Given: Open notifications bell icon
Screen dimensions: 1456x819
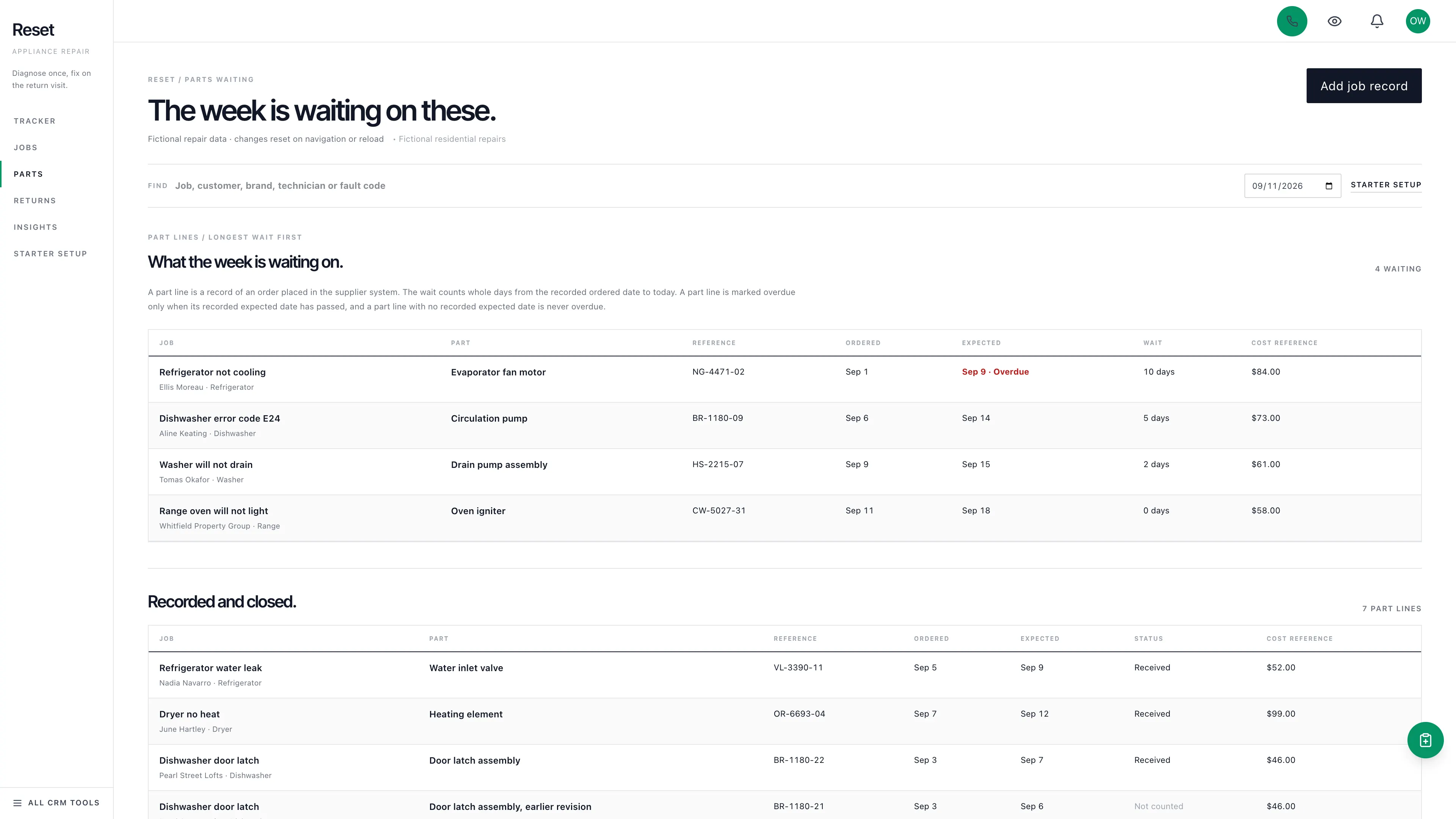Looking at the screenshot, I should [x=1377, y=21].
